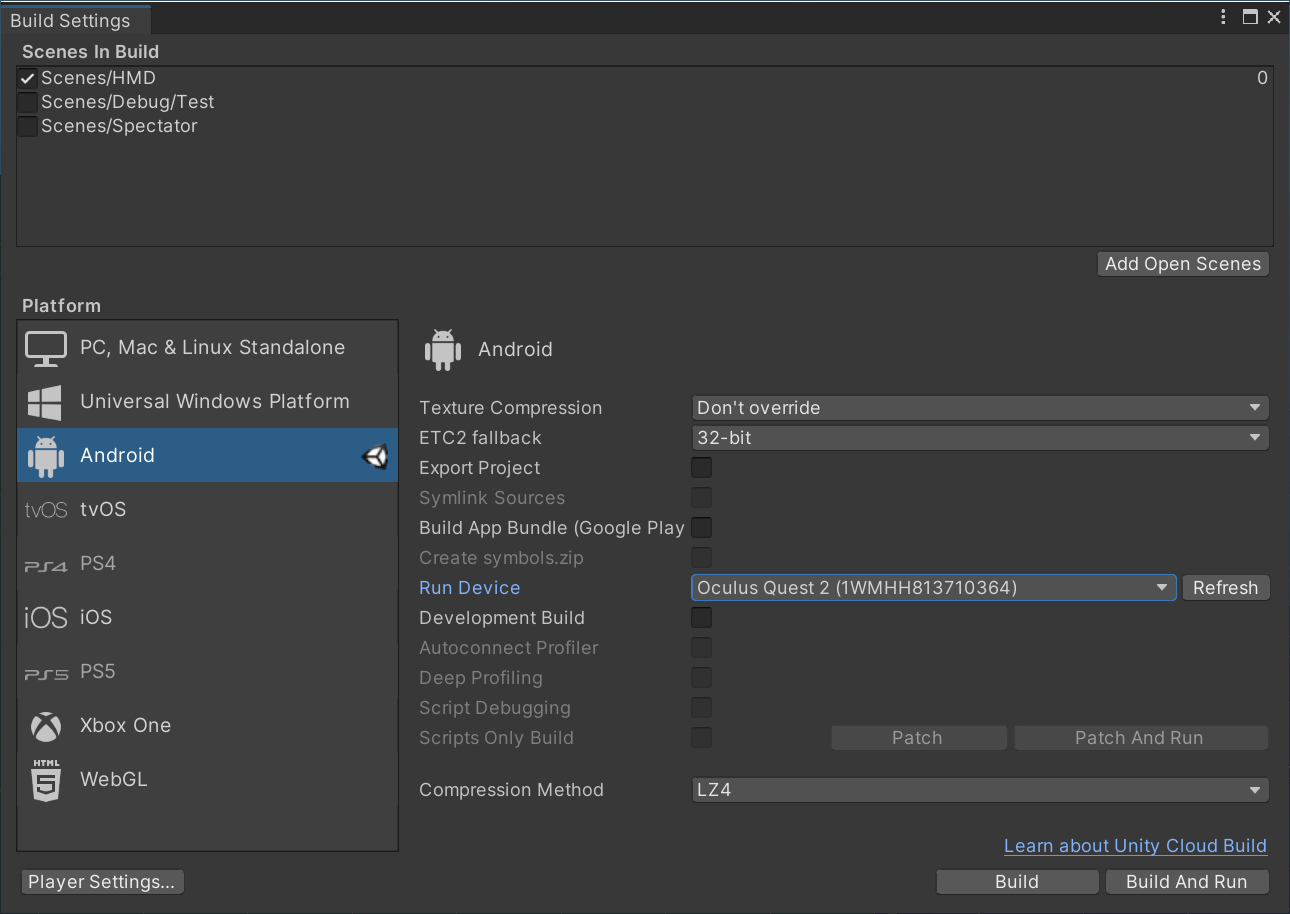This screenshot has height=914, width=1290.
Task: Click the Universal Windows Platform Windows logo icon
Action: (45, 402)
